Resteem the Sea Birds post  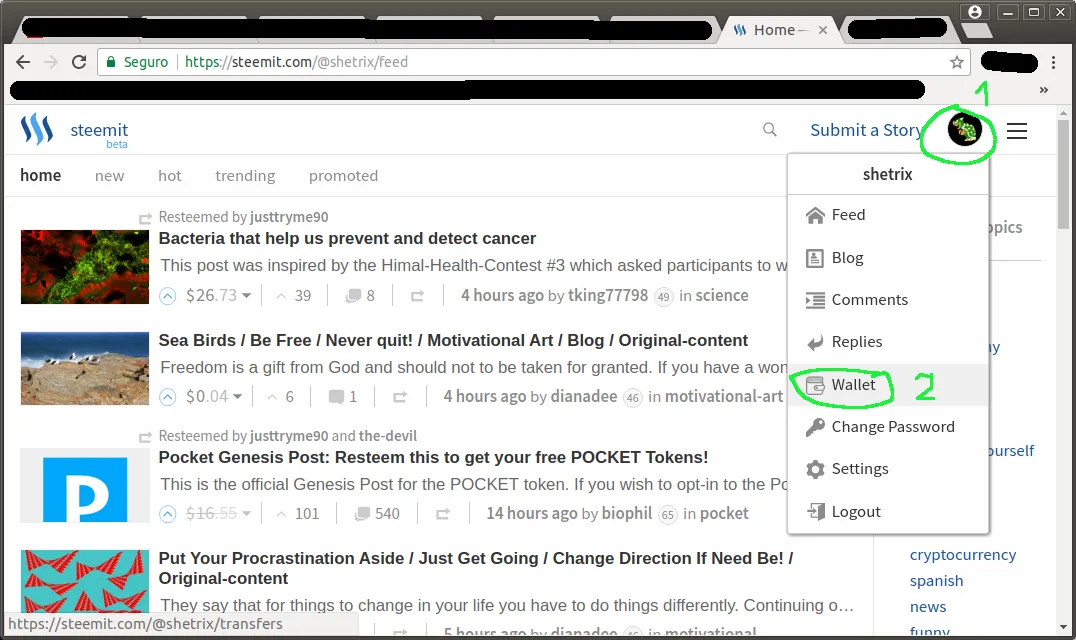click(399, 397)
